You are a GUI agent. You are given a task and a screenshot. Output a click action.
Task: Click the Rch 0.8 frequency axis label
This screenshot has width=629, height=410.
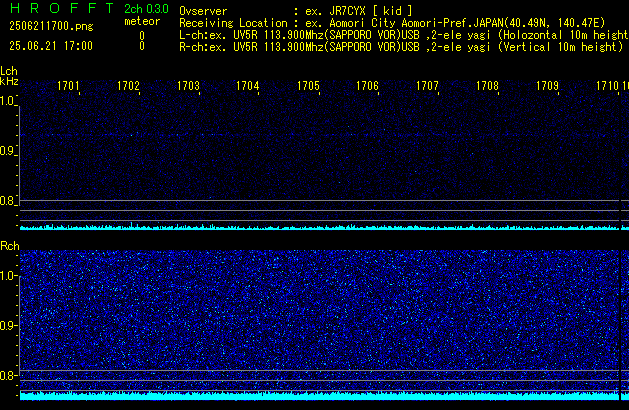tap(8, 375)
